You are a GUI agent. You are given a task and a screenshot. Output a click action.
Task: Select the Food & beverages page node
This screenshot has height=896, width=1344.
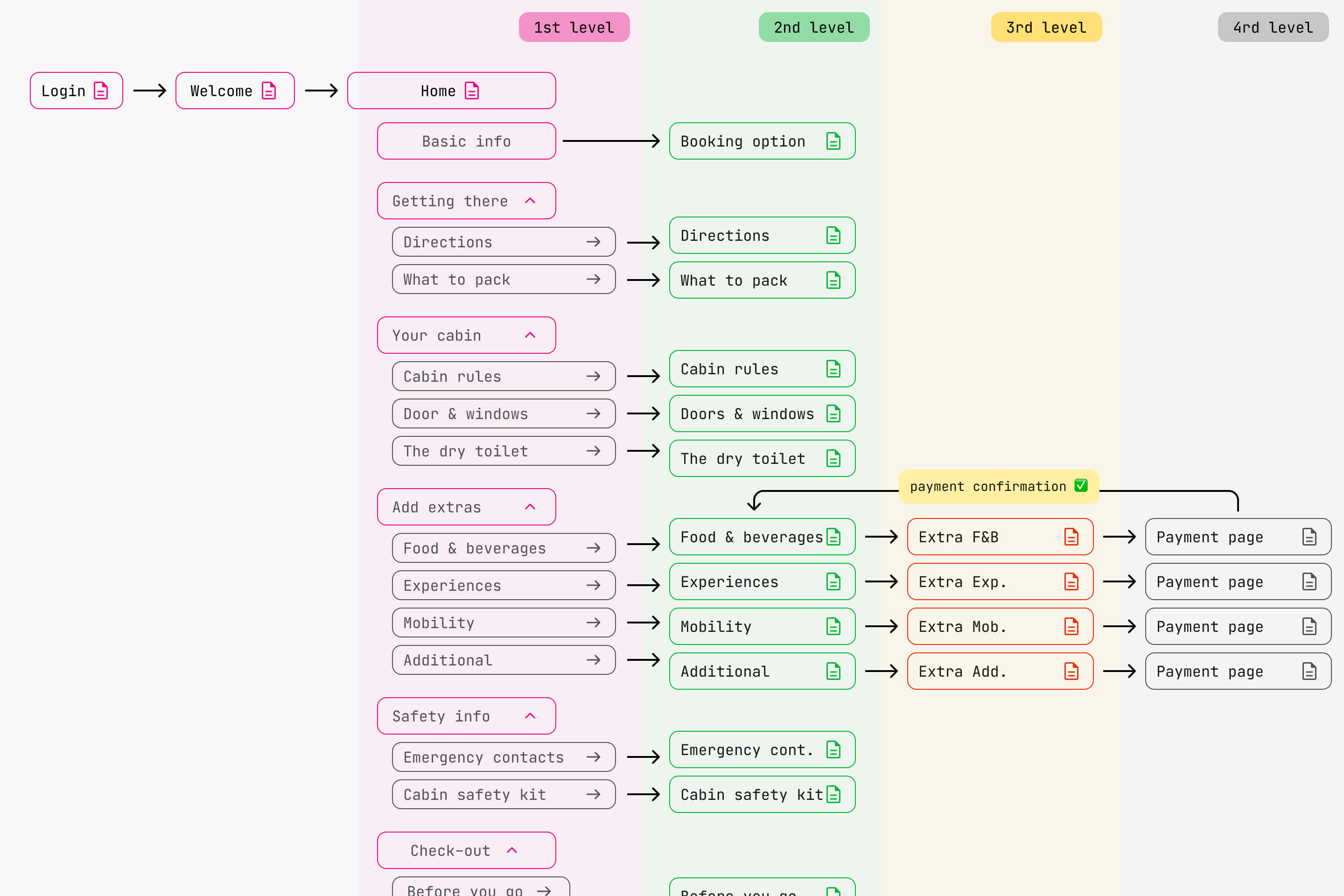click(x=762, y=537)
